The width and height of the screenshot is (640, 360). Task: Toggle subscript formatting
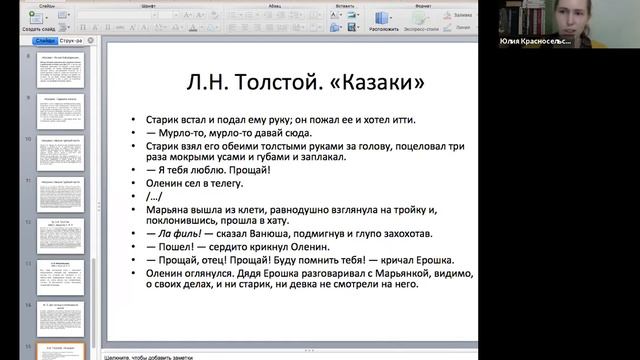coord(144,27)
